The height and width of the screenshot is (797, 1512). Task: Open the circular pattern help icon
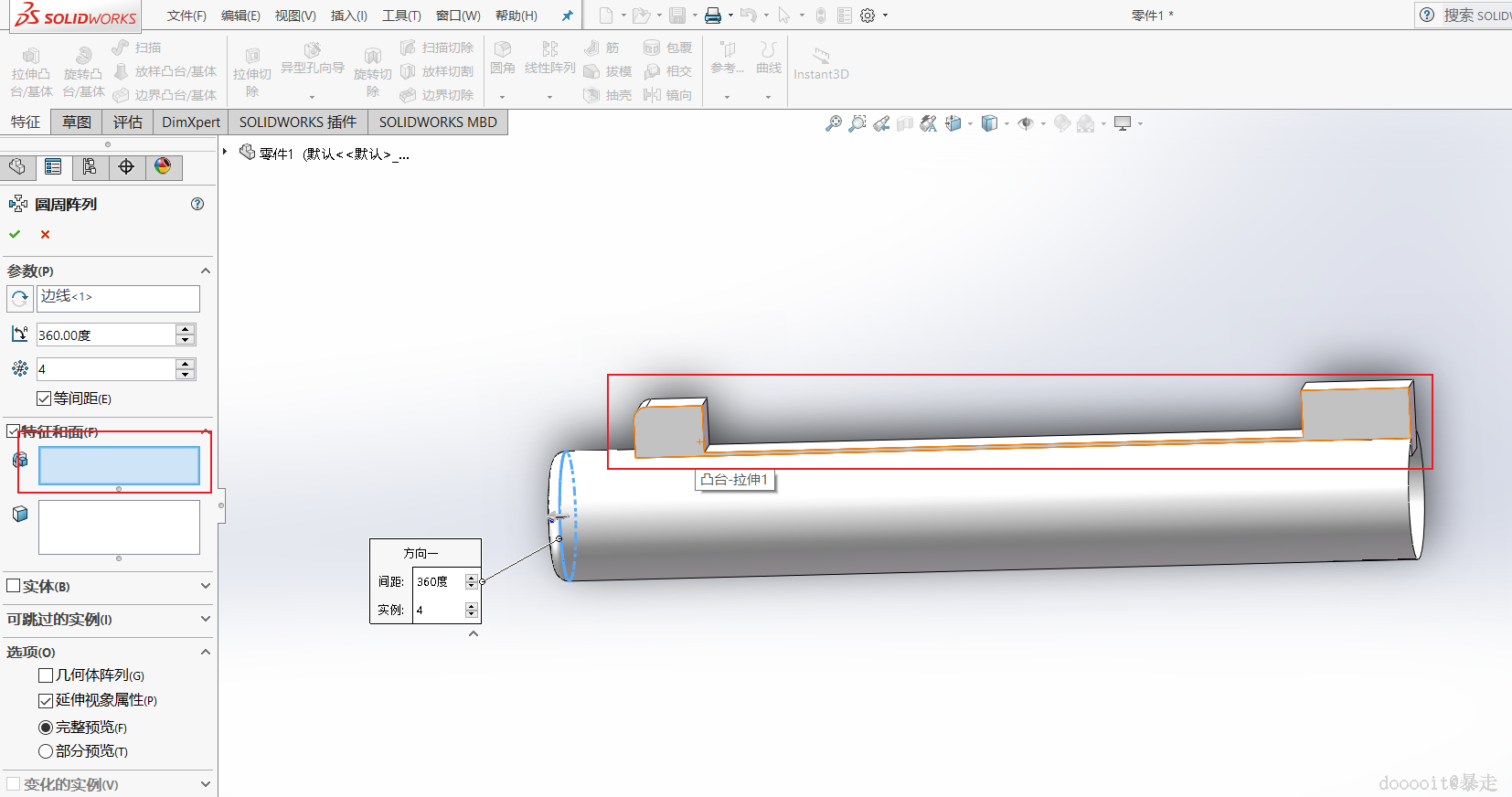coord(197,204)
